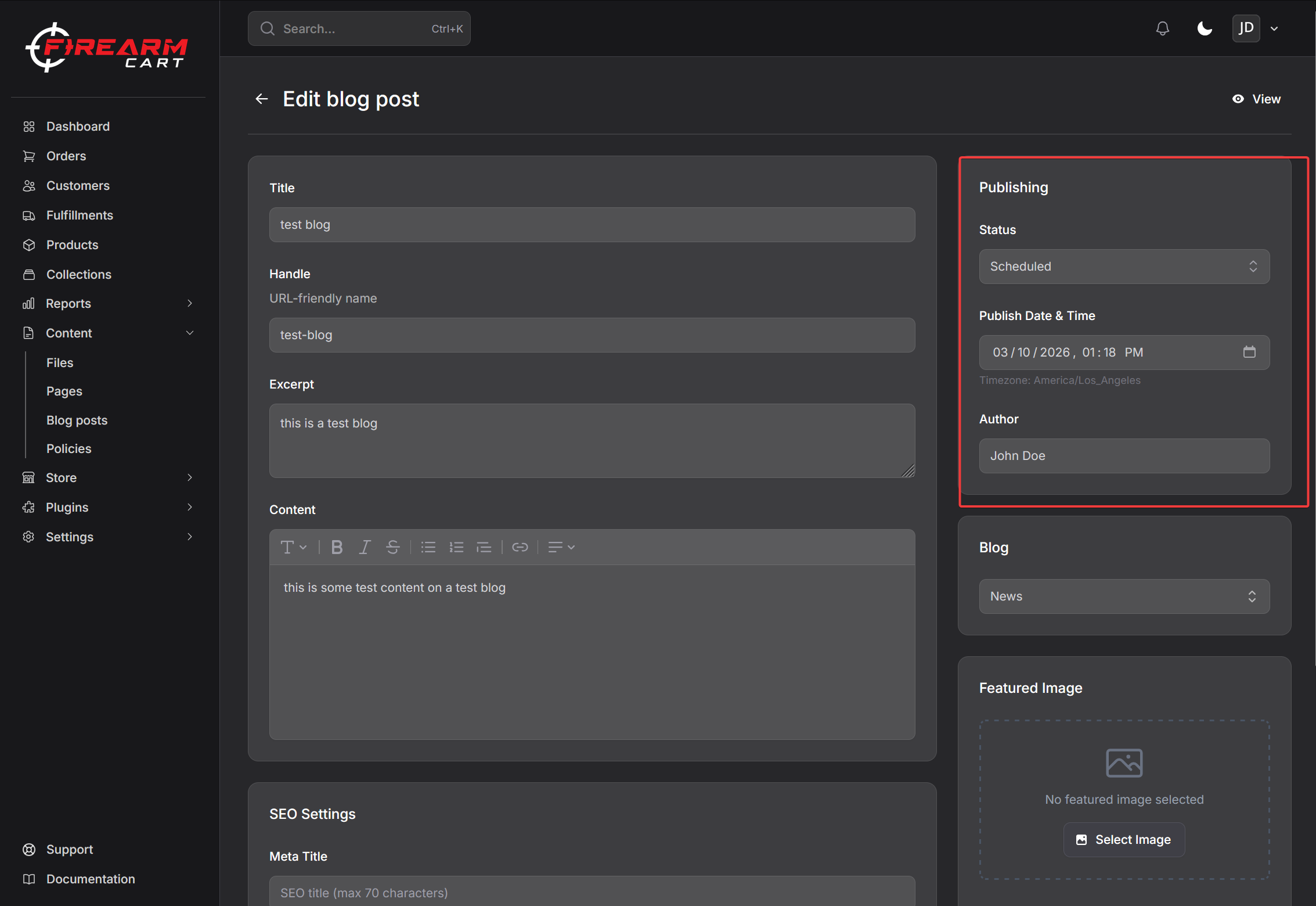Insert a link in content
The image size is (1316, 906).
pos(520,547)
